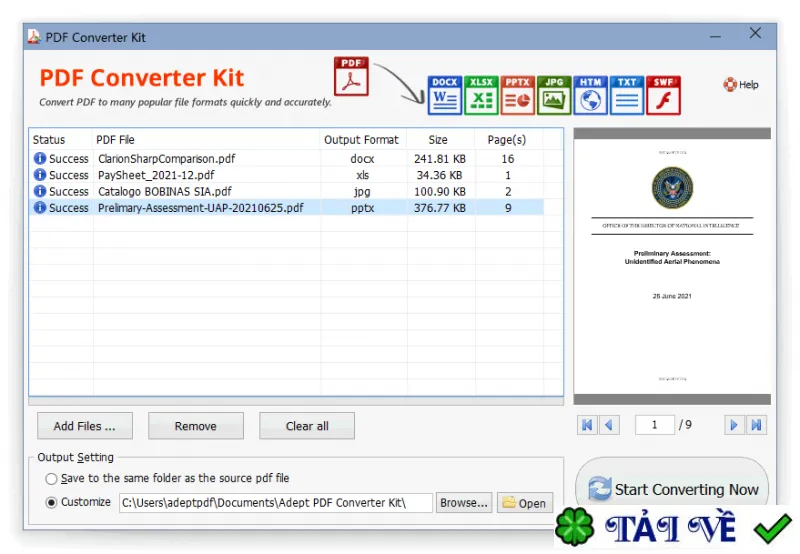Select the Customize output radio button
This screenshot has width=800, height=554.
pyautogui.click(x=51, y=502)
